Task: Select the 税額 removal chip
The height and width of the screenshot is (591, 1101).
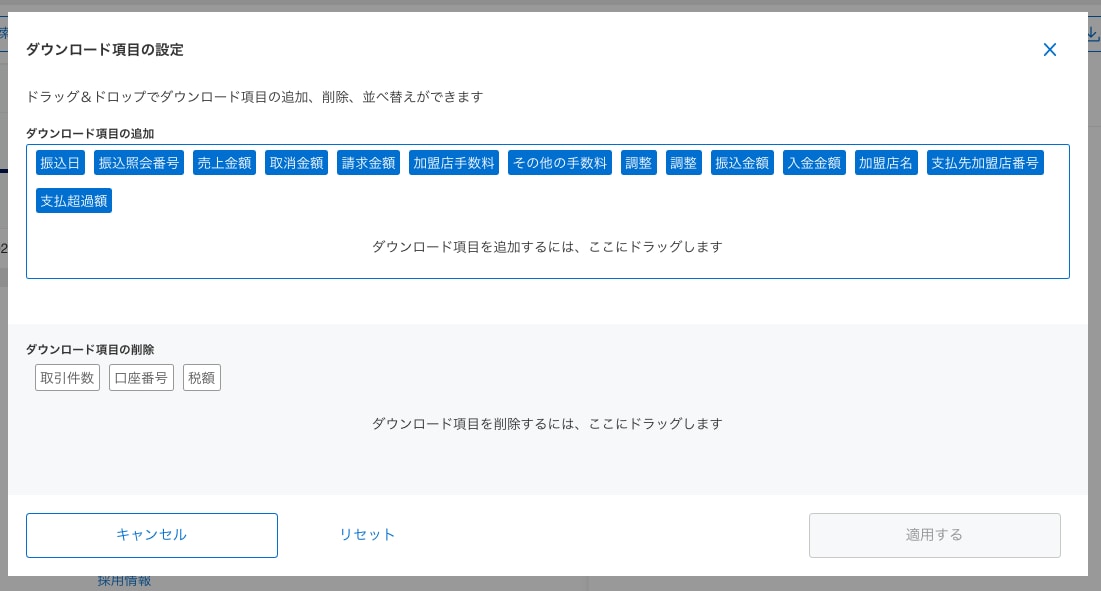Action: coord(202,377)
